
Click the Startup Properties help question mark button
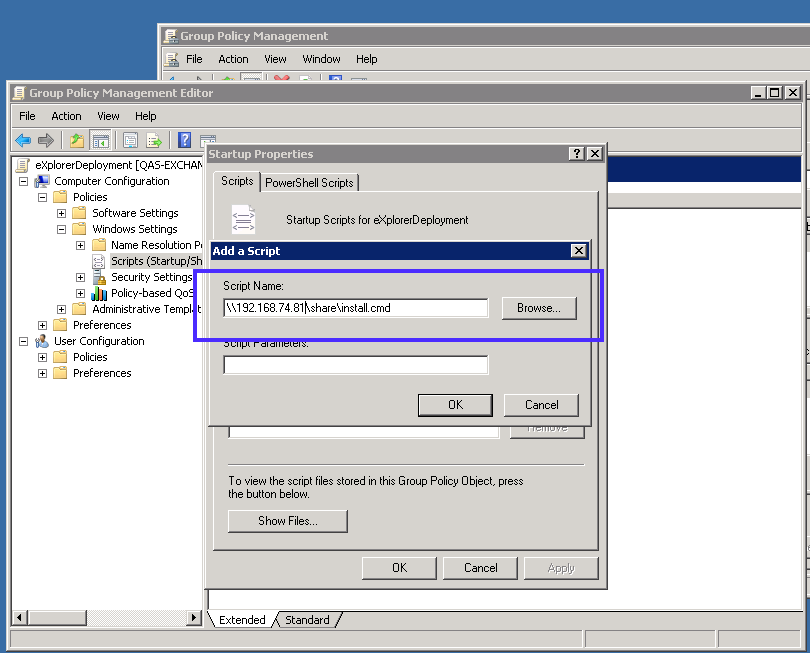tap(577, 153)
